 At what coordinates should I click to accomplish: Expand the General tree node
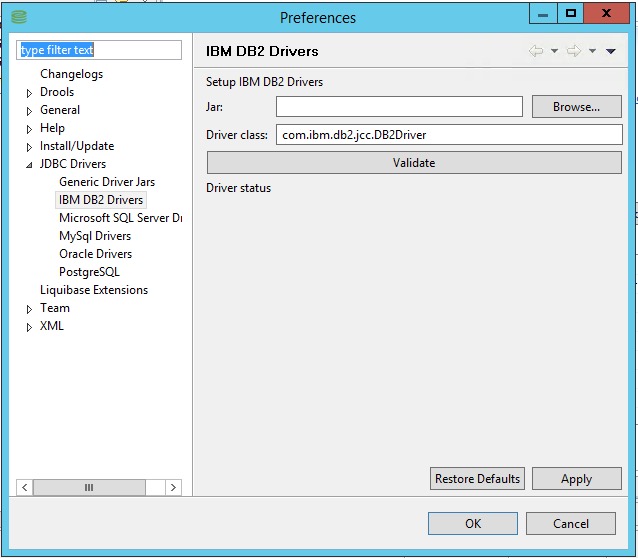click(x=29, y=111)
